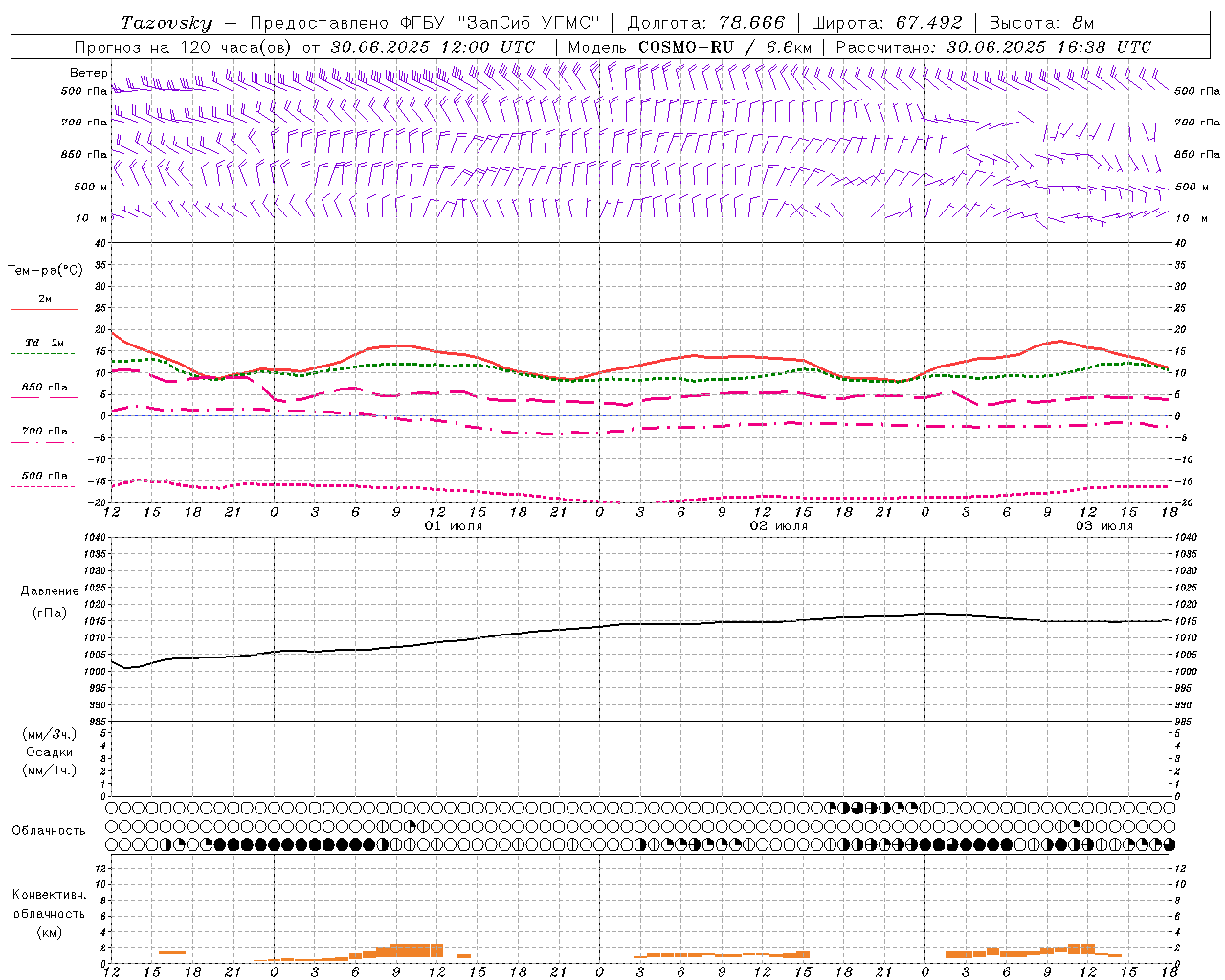This screenshot has height=980, width=1225.
Task: Click the (мм/1ч.) precipitation unit label
Action: (x=50, y=770)
